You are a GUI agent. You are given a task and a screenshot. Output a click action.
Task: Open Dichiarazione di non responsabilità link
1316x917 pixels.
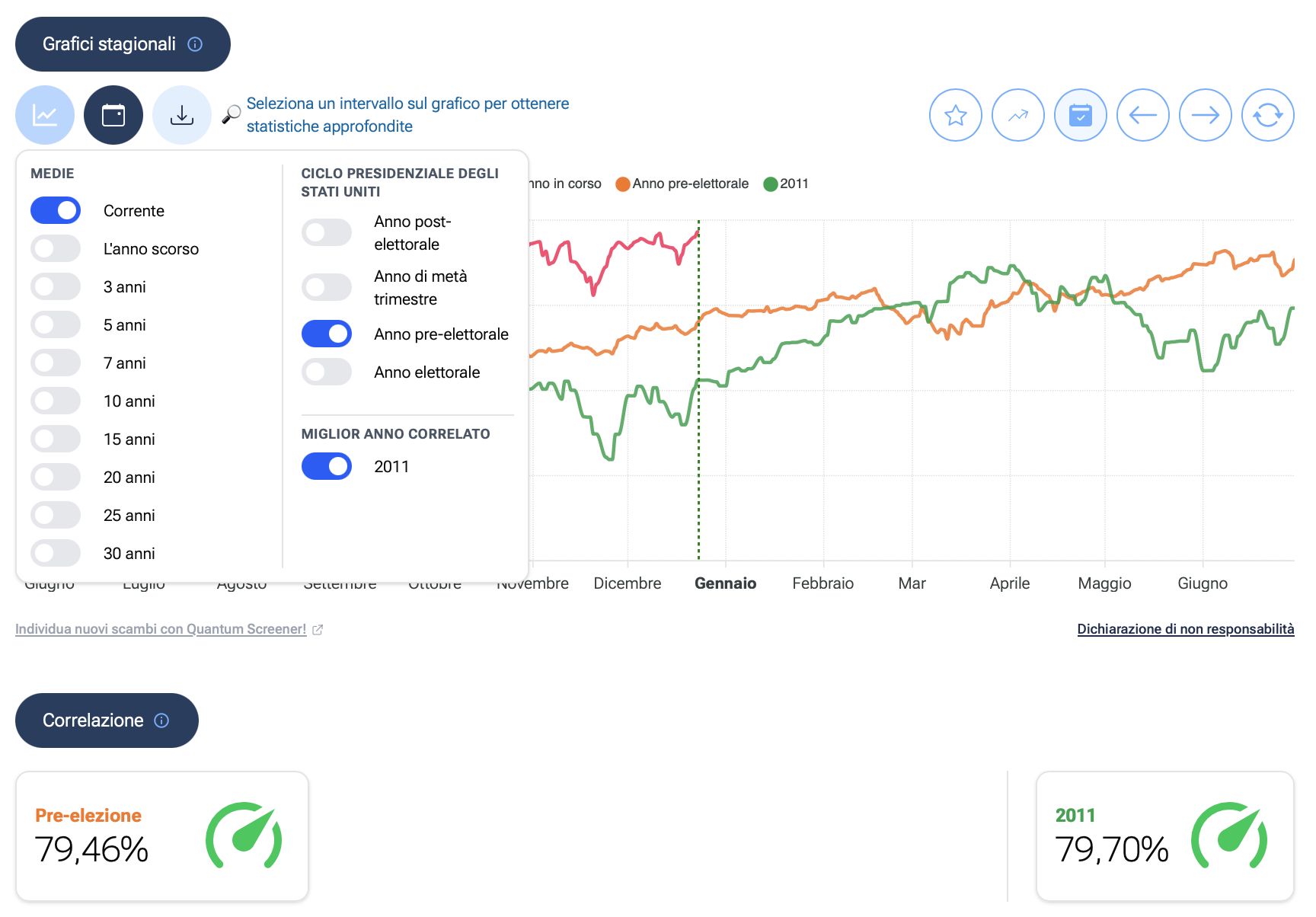click(1185, 629)
